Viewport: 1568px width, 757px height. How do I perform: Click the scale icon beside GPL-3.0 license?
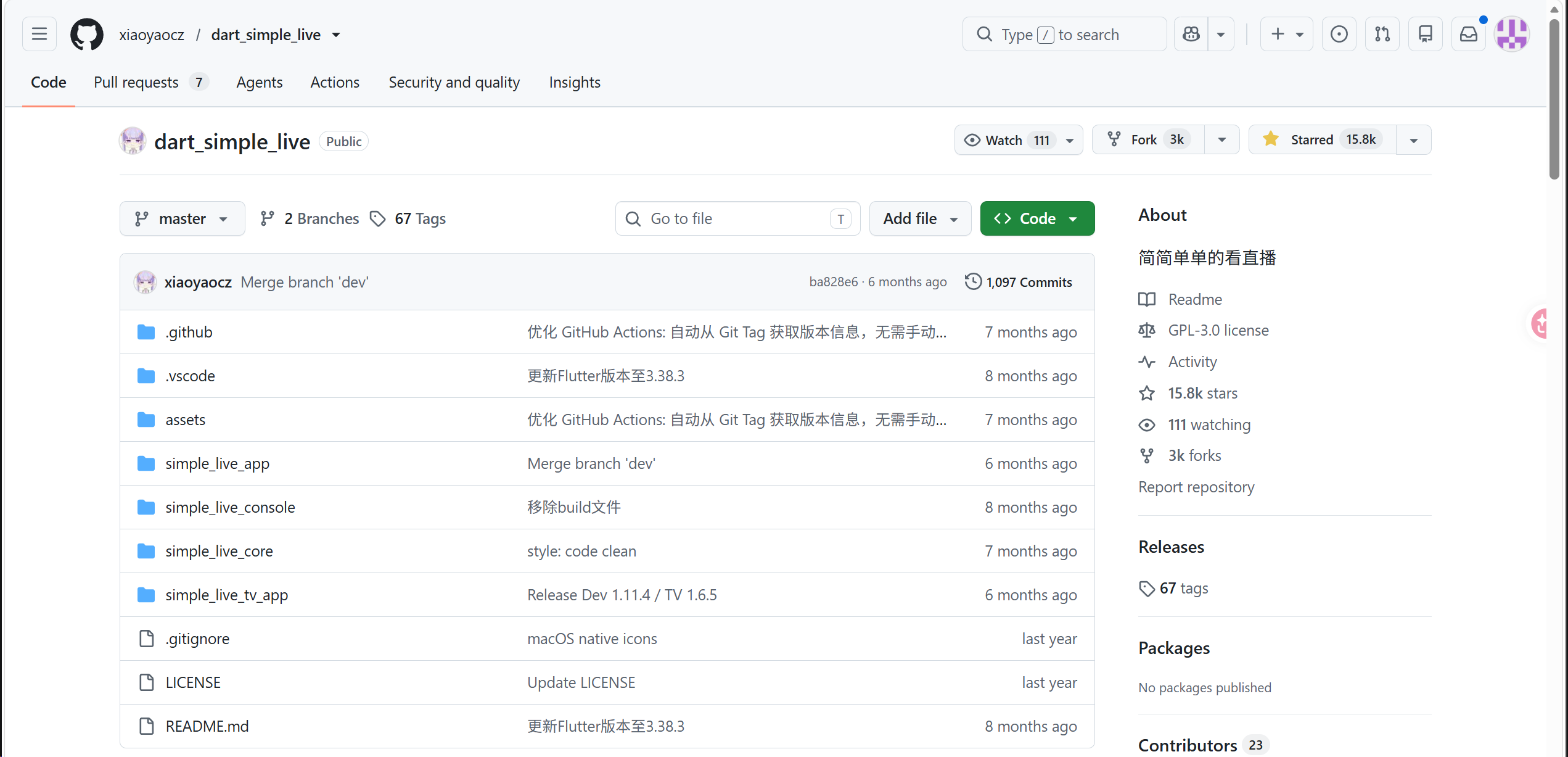coord(1147,330)
